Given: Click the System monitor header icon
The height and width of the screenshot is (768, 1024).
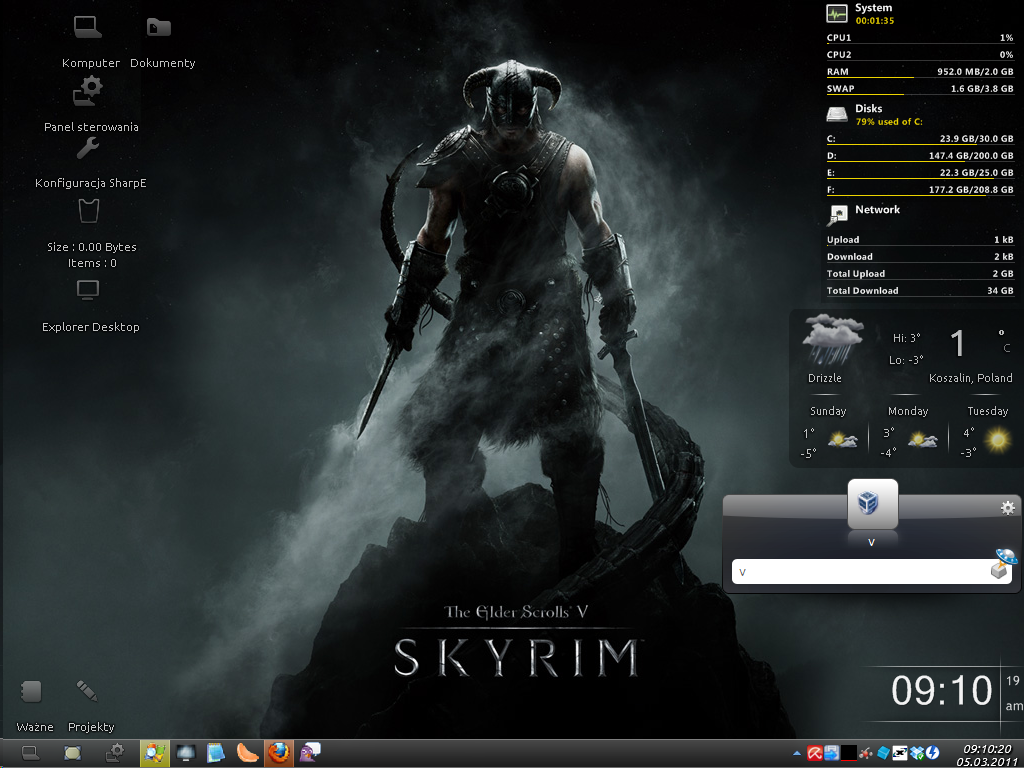Looking at the screenshot, I should pyautogui.click(x=837, y=14).
